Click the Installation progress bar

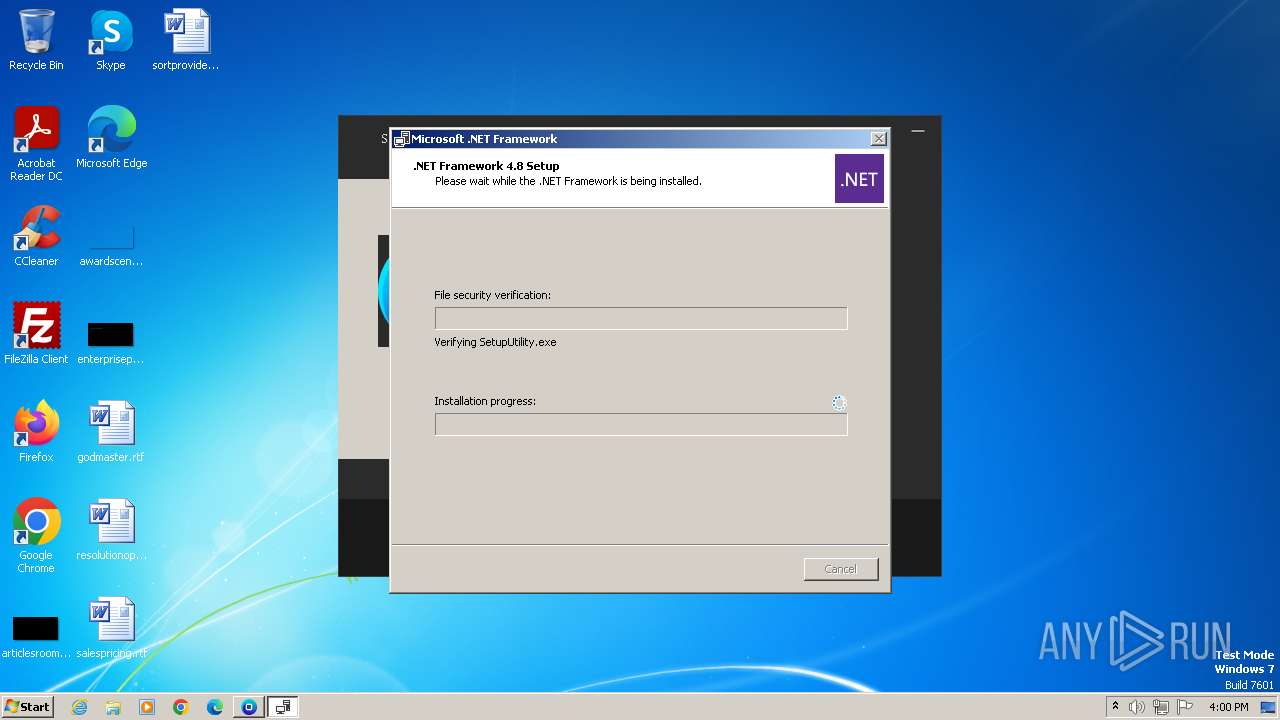point(641,424)
